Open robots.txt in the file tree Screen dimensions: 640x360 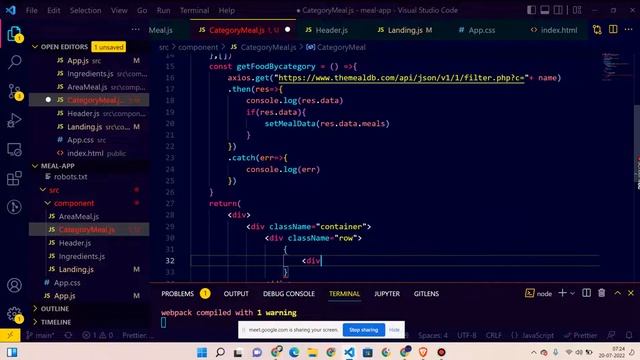click(x=70, y=177)
